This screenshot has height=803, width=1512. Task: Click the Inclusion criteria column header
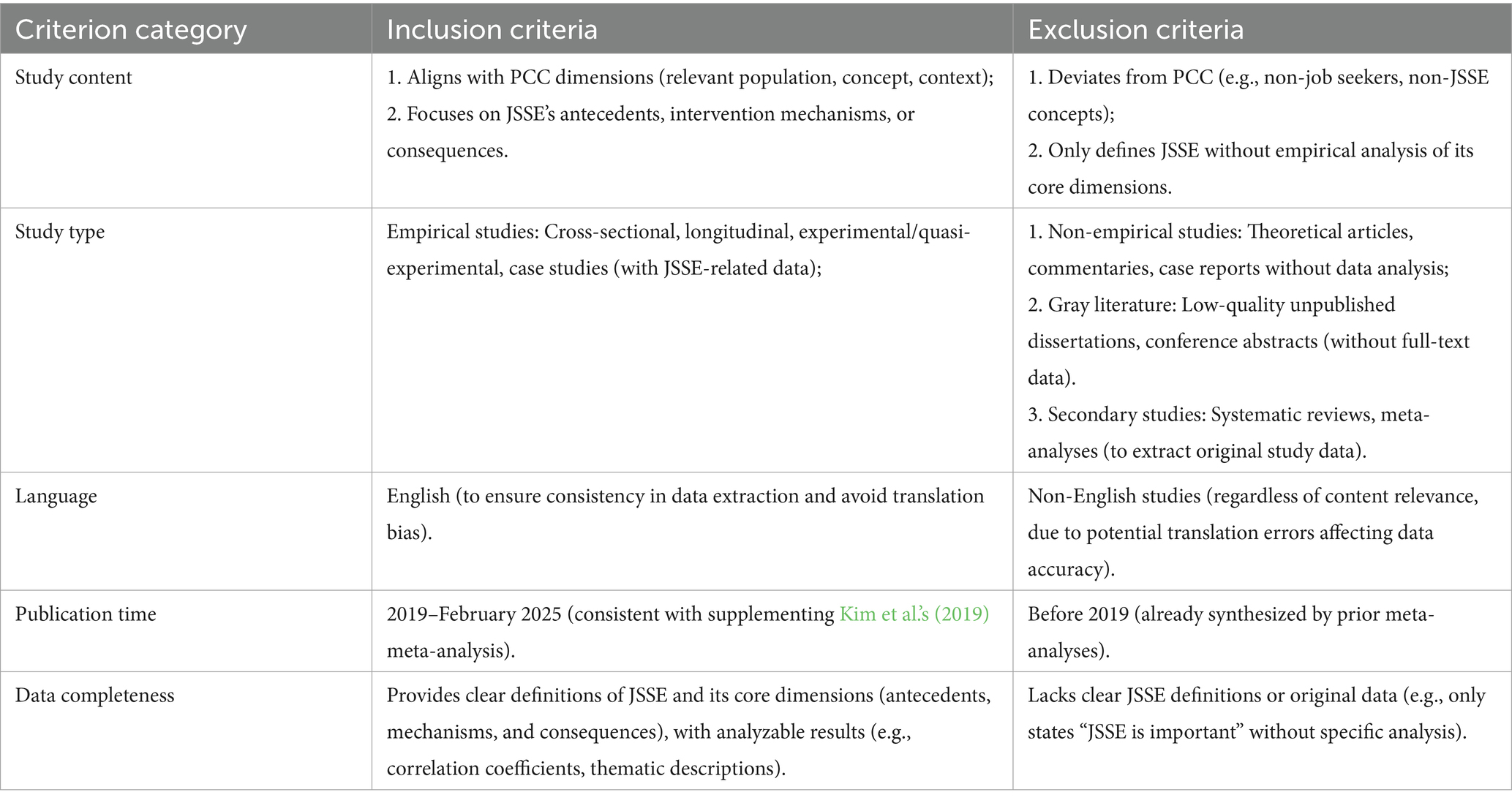[492, 29]
